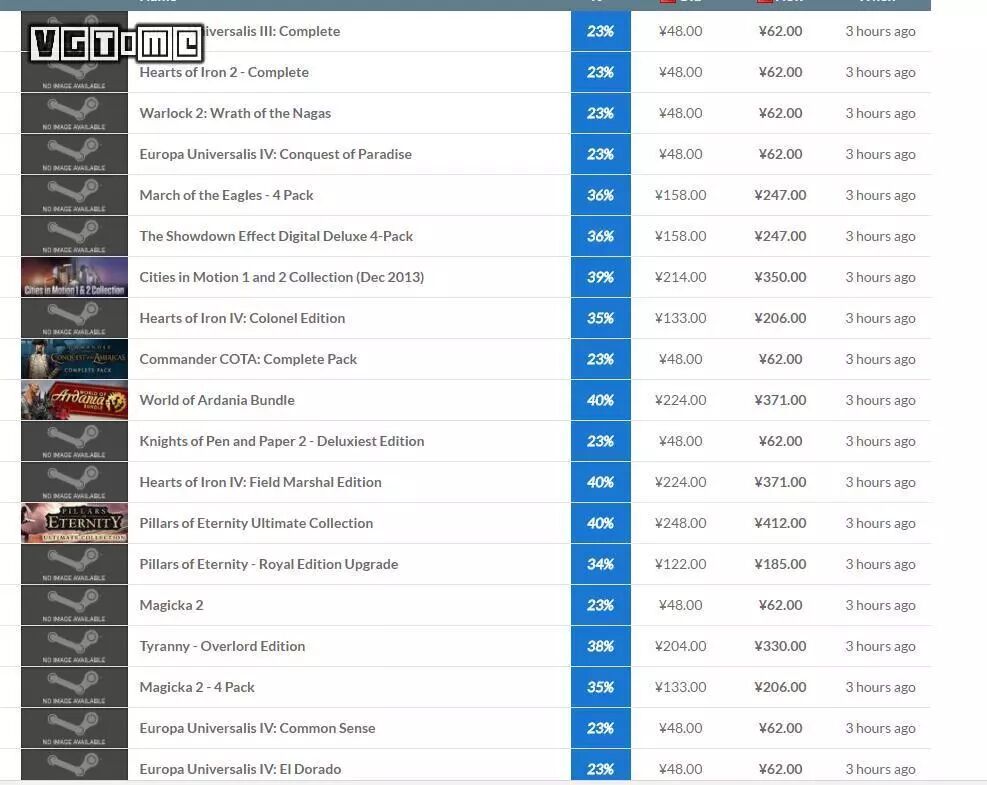Click the Cities in Motion 1 & 2 Collection thumbnail
This screenshot has height=785, width=987.
coord(74,277)
